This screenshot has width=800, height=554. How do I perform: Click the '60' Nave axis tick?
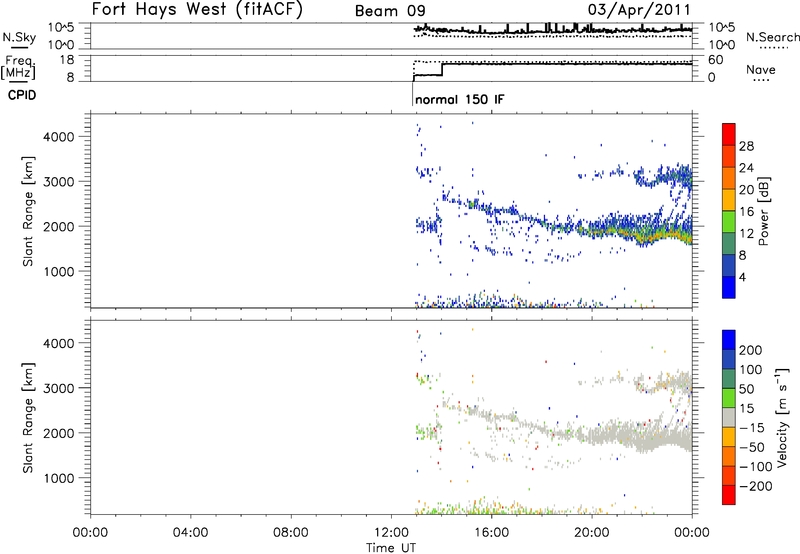[x=715, y=60]
